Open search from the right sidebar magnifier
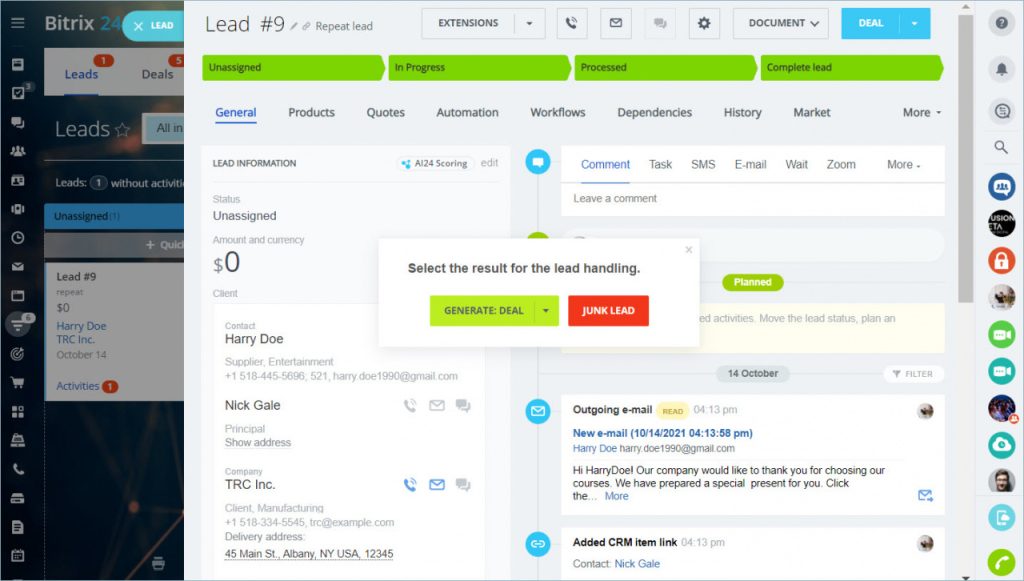Image resolution: width=1024 pixels, height=581 pixels. click(1002, 146)
